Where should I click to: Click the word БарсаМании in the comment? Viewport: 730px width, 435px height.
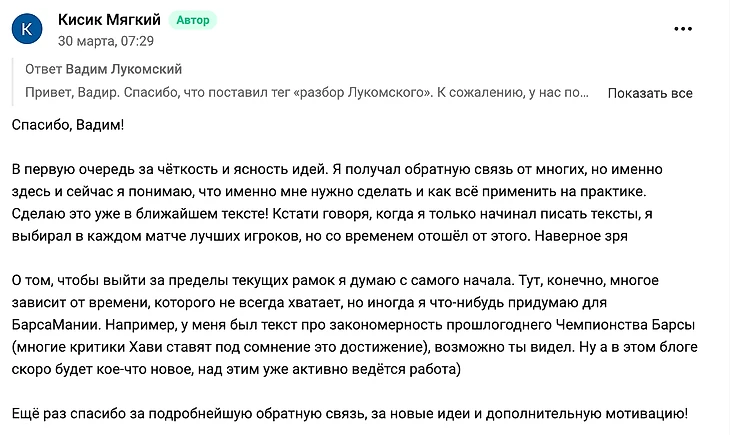(56, 325)
